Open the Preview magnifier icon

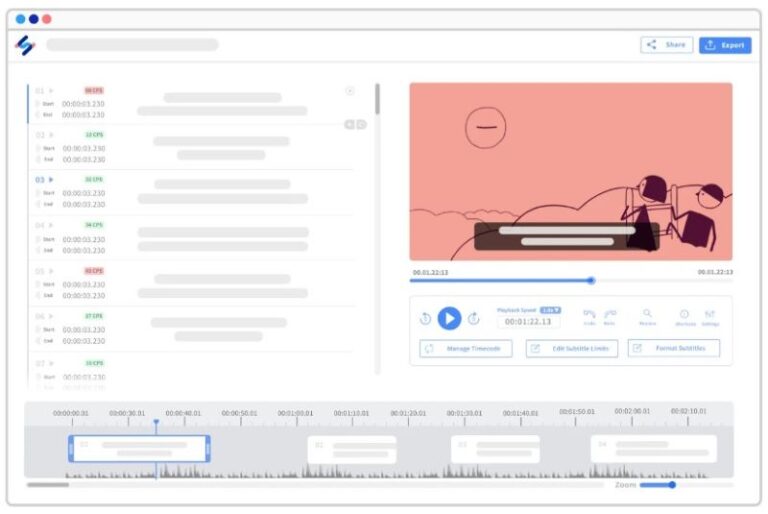647,314
